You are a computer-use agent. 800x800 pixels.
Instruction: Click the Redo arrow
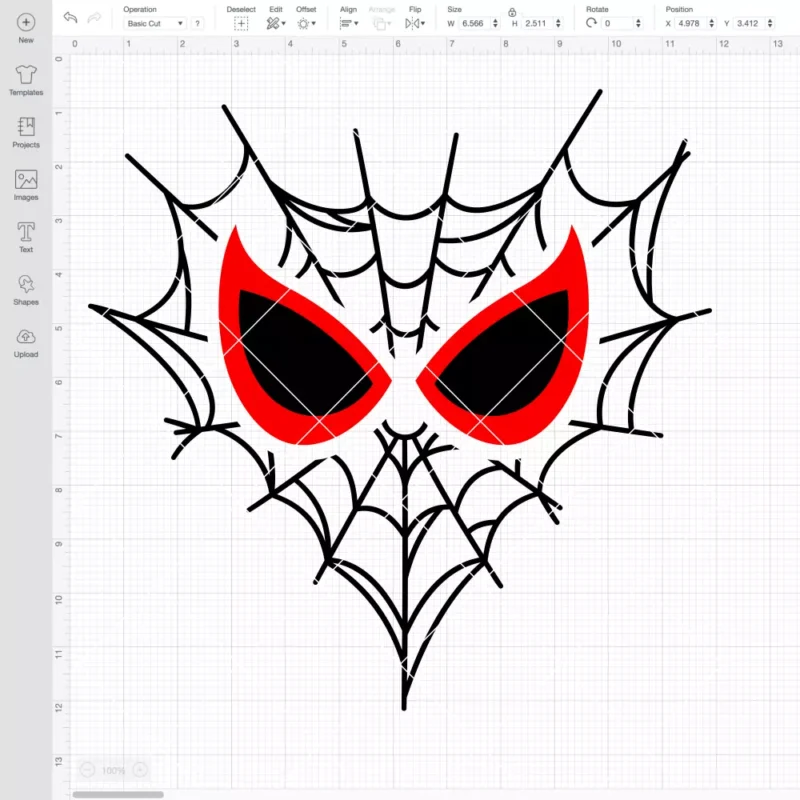(94, 18)
